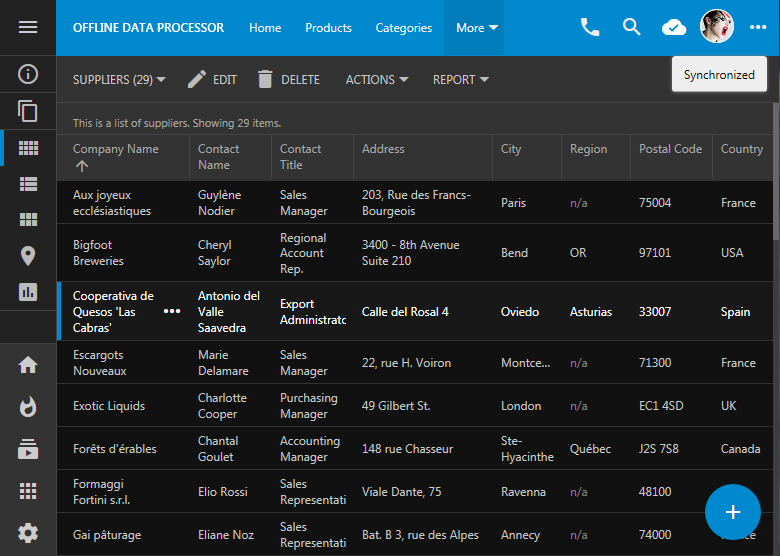
Task: Open the charts view icon
Action: tap(28, 292)
